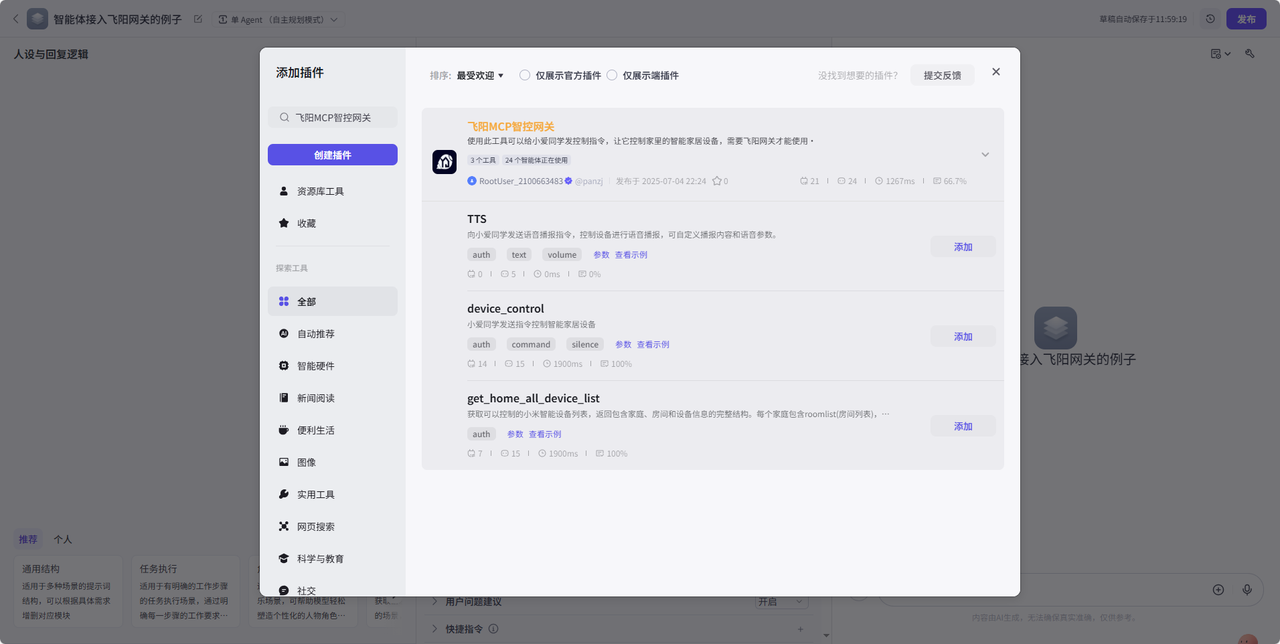Click the 创建插件 button
Screen dimensions: 1280x644
[332, 154]
